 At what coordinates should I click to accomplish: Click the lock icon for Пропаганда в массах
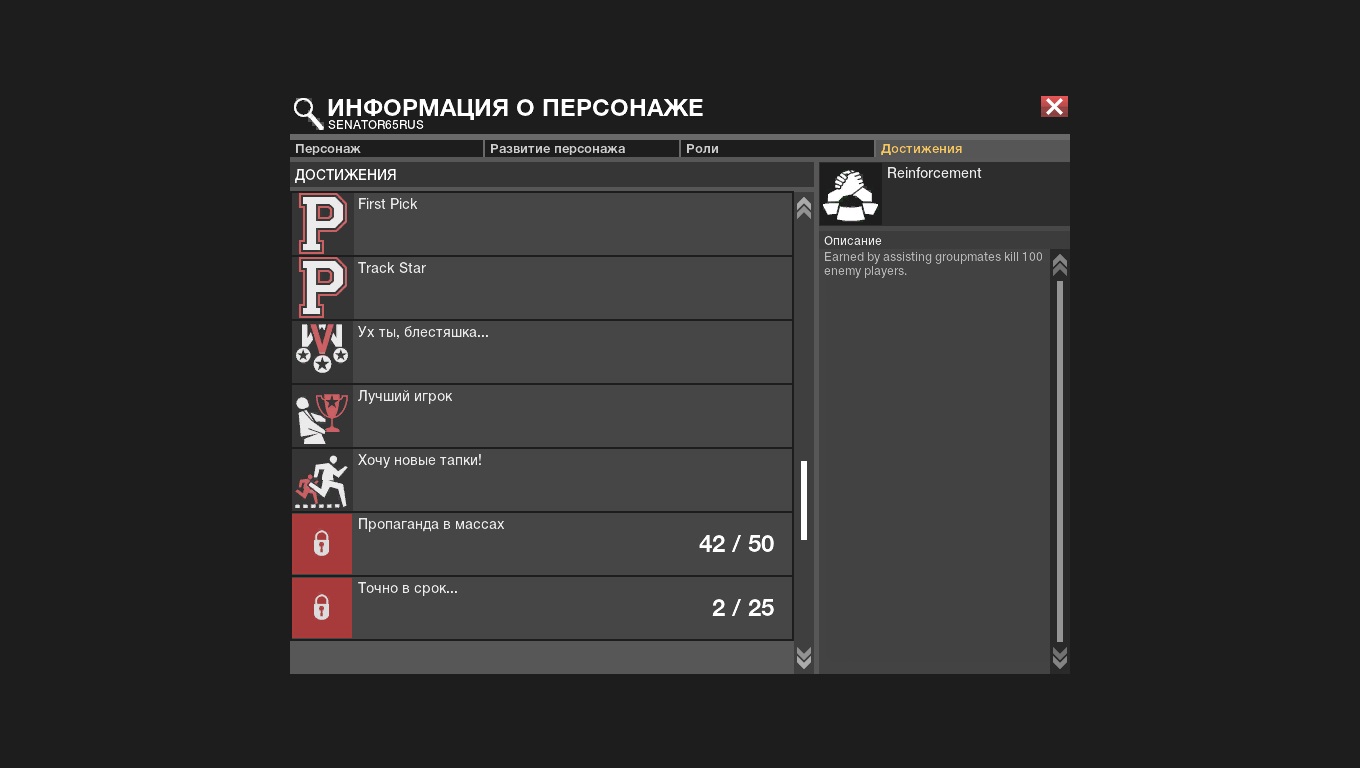pos(322,544)
